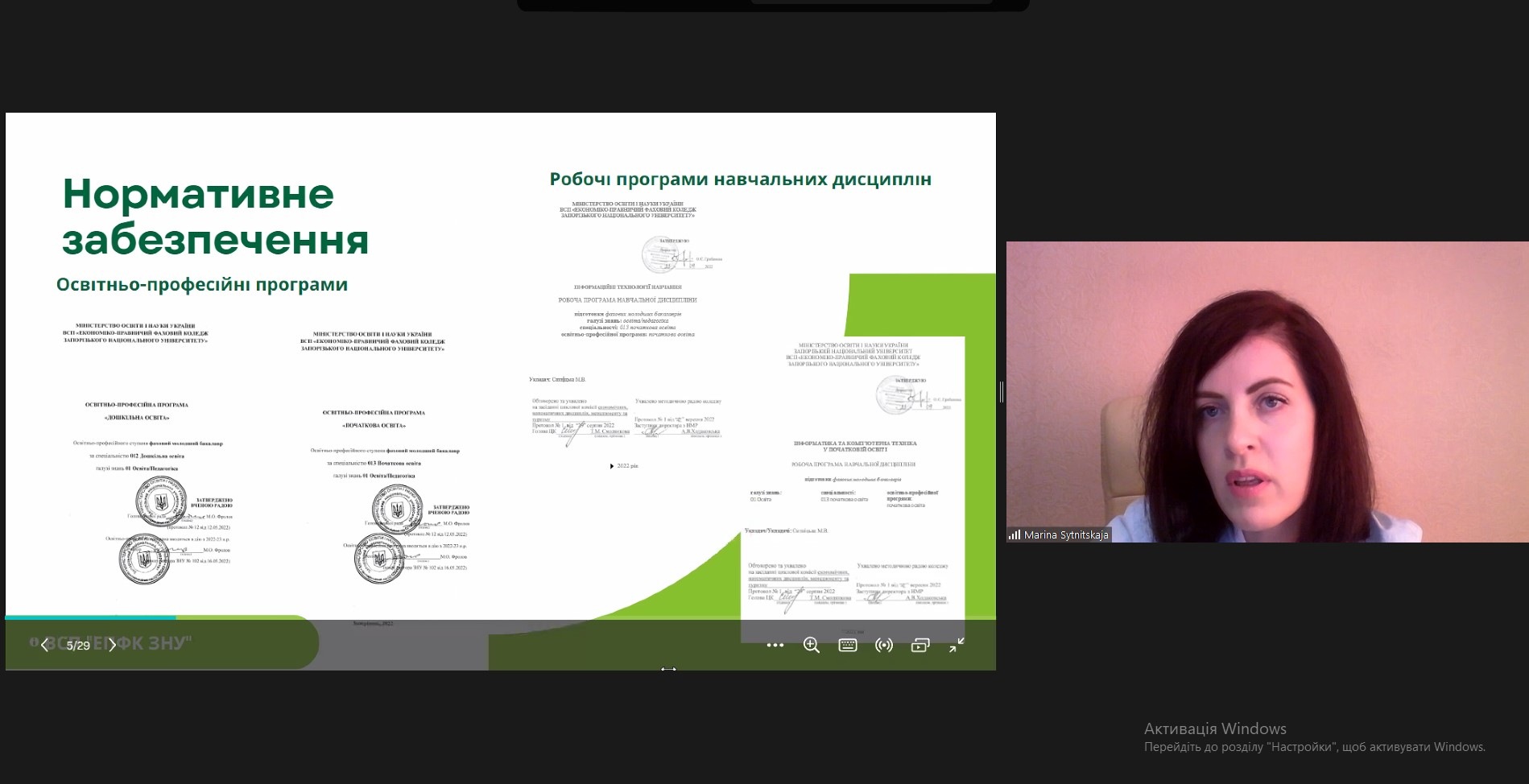Image resolution: width=1529 pixels, height=784 pixels.
Task: Click the 5/29 slide counter
Action: [78, 646]
